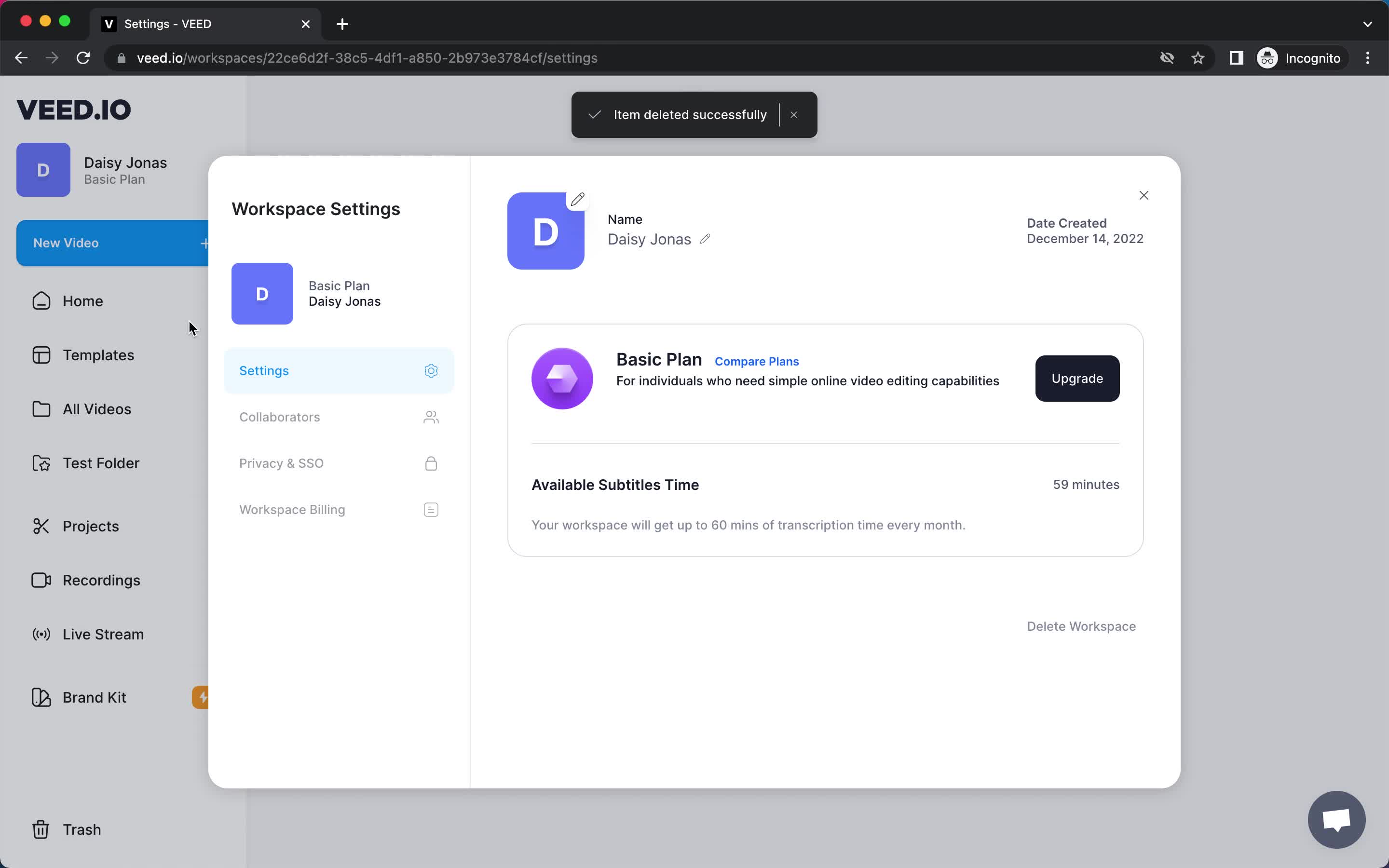
Task: Click the Templates layout icon
Action: click(41, 355)
